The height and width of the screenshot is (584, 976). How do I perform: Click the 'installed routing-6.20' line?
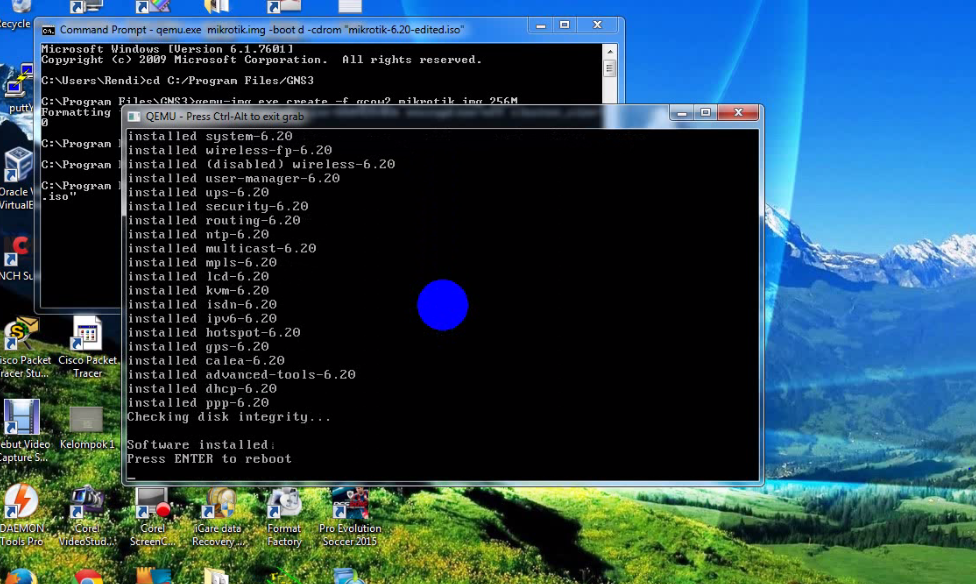coord(214,220)
